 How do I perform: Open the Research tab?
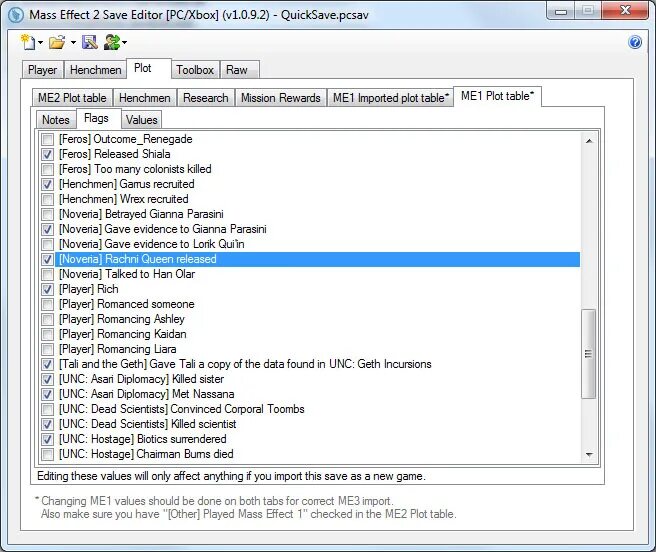pos(206,98)
